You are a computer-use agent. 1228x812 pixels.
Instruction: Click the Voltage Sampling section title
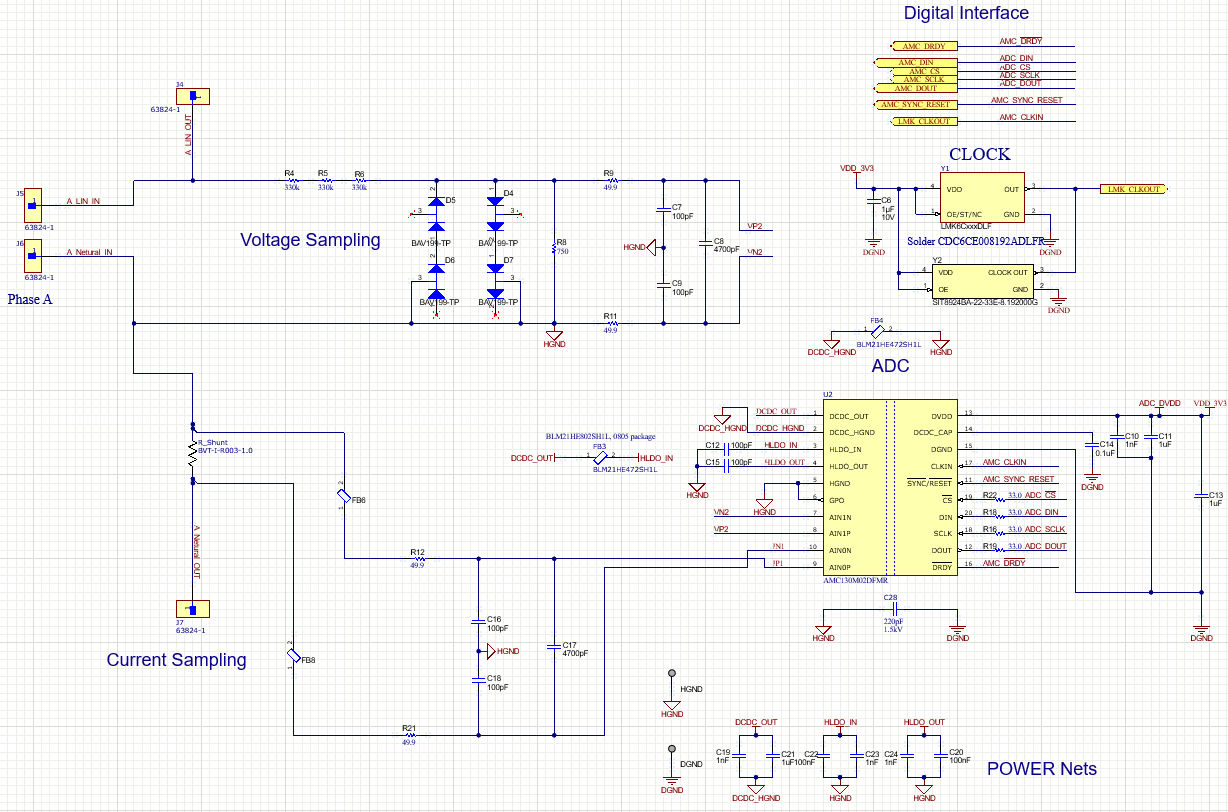pyautogui.click(x=310, y=240)
